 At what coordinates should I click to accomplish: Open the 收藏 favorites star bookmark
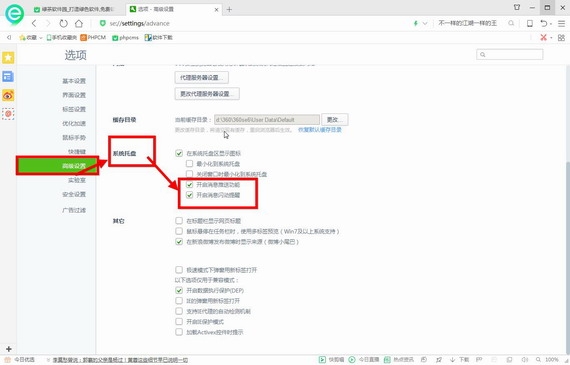(28, 37)
